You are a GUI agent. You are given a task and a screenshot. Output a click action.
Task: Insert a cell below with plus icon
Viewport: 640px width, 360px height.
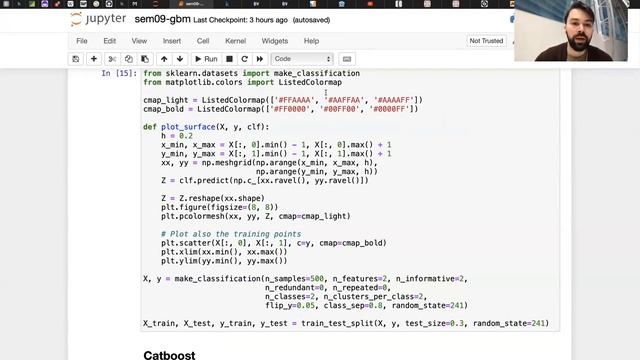click(93, 59)
